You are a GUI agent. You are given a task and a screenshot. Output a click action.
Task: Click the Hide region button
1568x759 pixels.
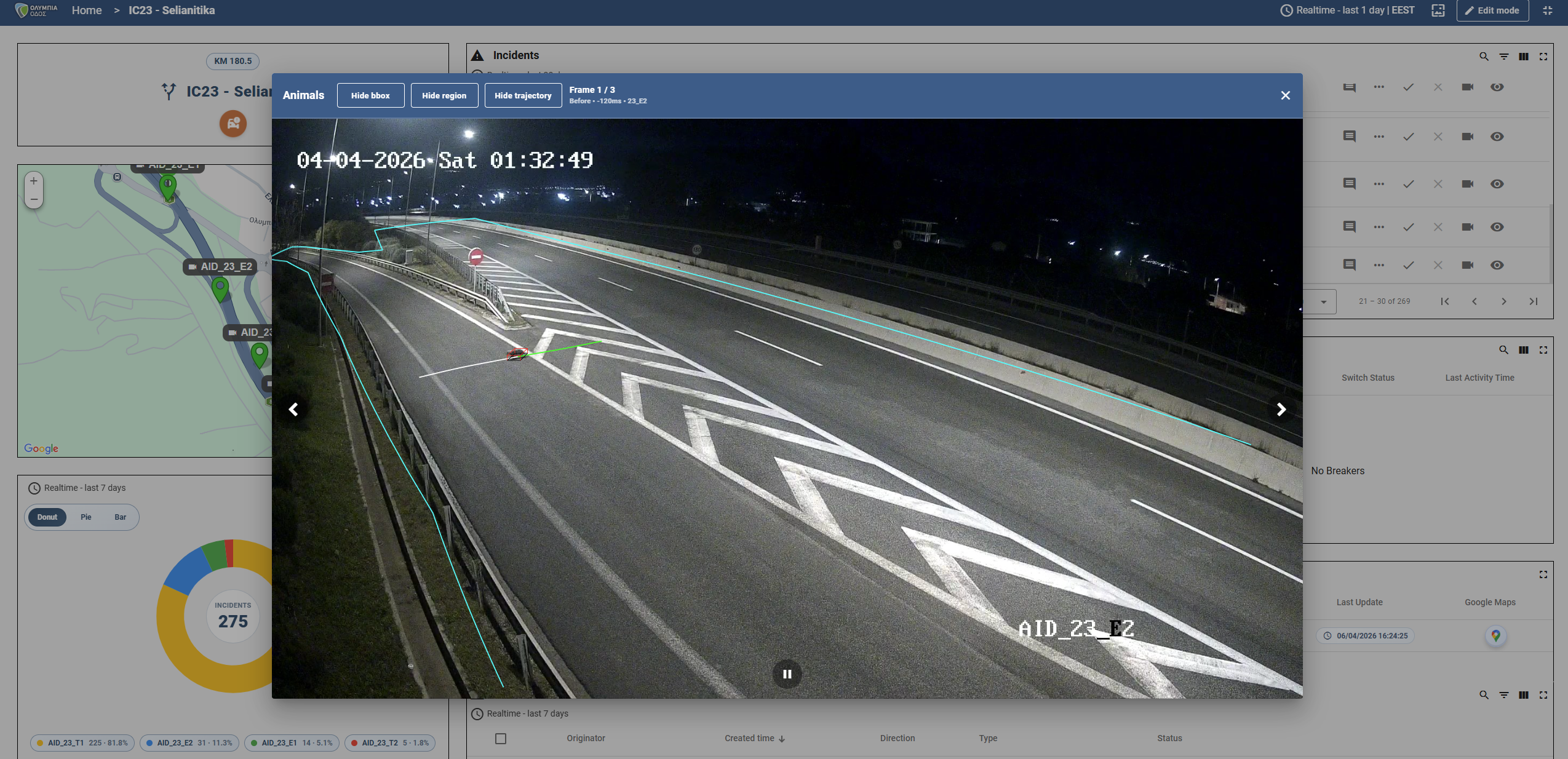[x=444, y=95]
